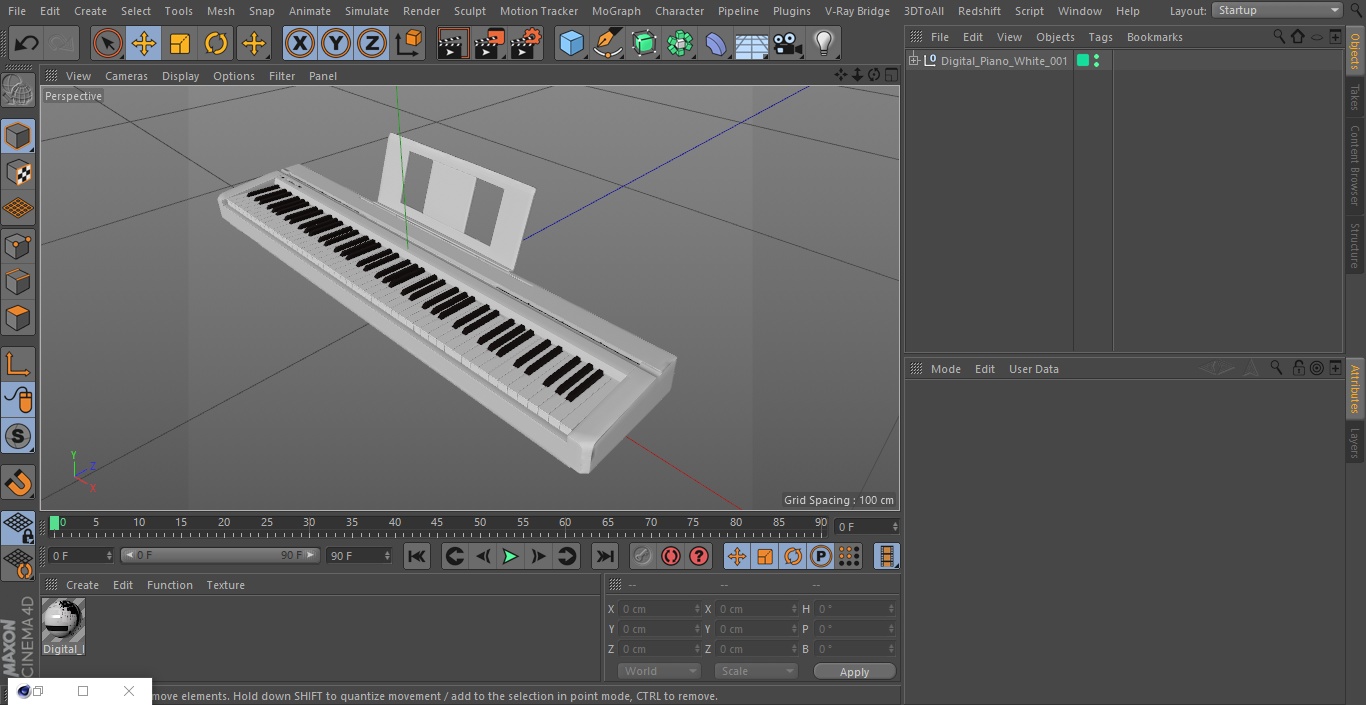The height and width of the screenshot is (705, 1366).
Task: Switch to Edges mode
Action: tap(18, 282)
